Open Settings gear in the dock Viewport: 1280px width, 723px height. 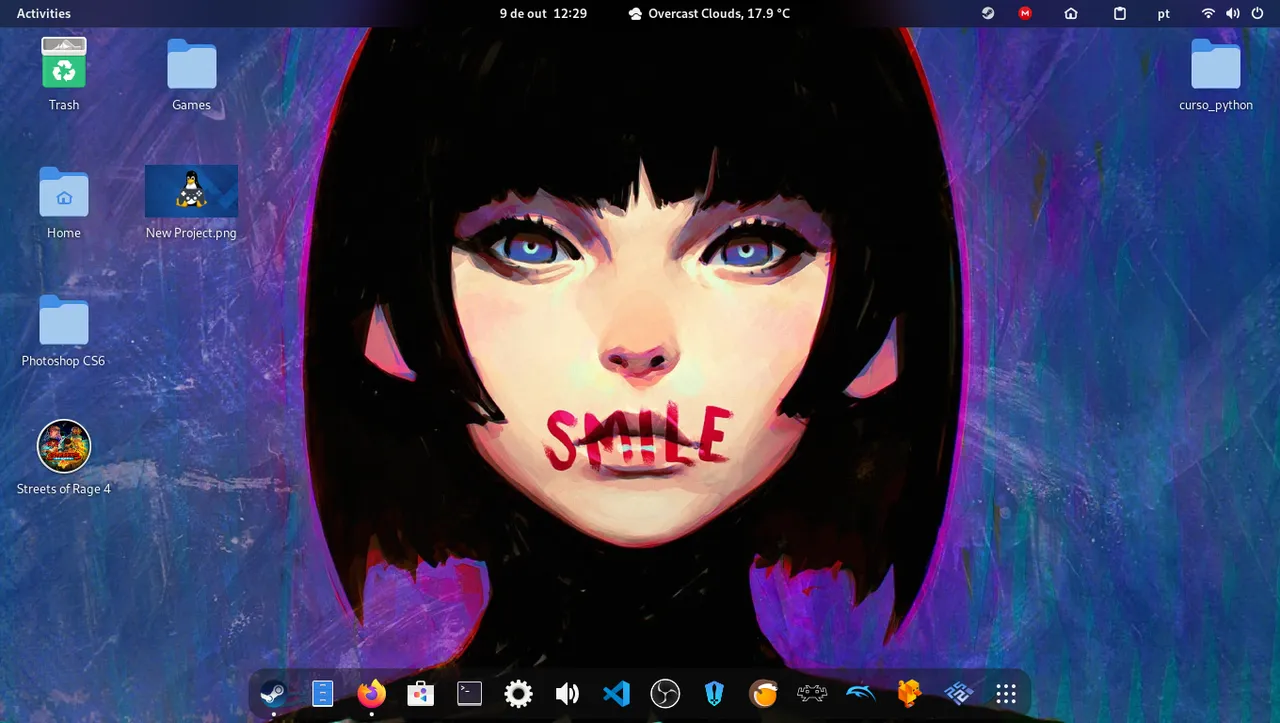click(518, 693)
